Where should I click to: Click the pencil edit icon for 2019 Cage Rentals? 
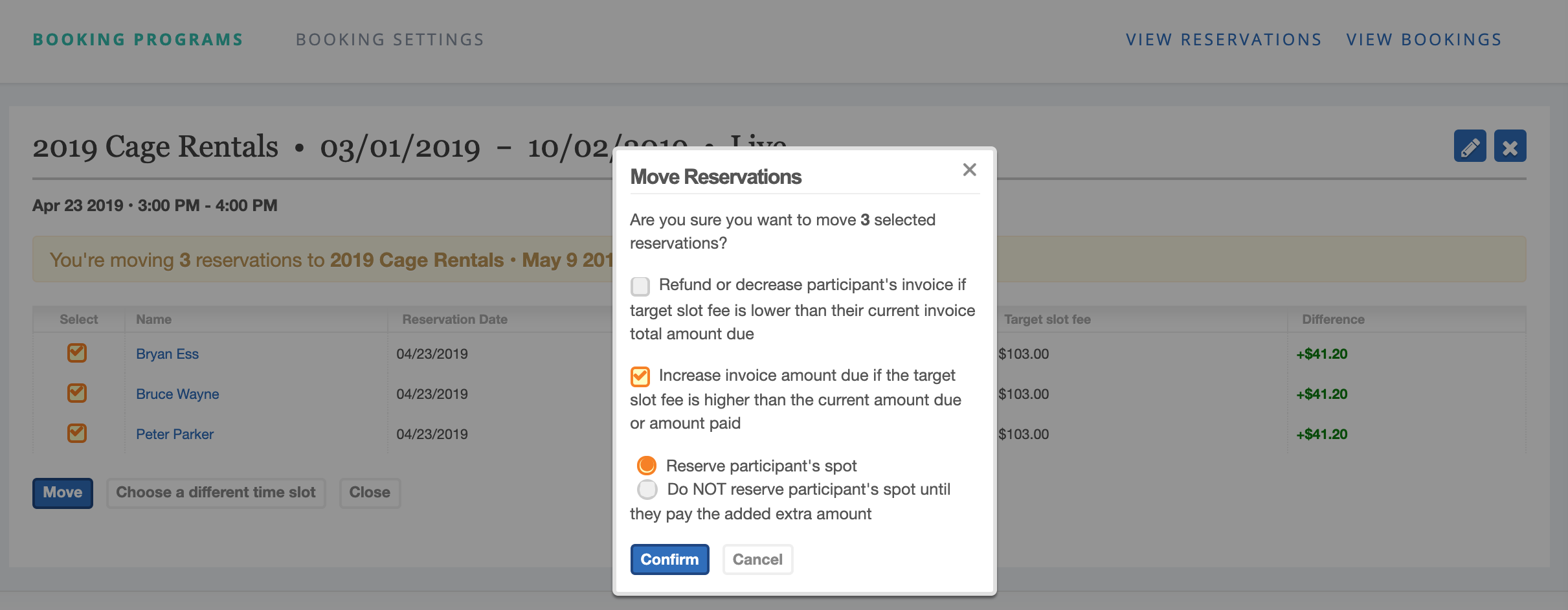click(1470, 146)
